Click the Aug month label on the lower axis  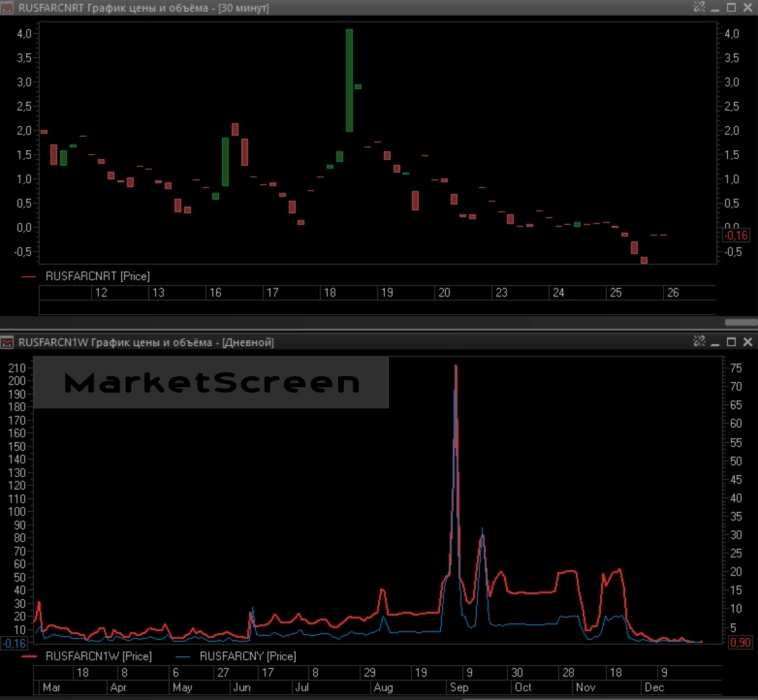pyautogui.click(x=383, y=687)
